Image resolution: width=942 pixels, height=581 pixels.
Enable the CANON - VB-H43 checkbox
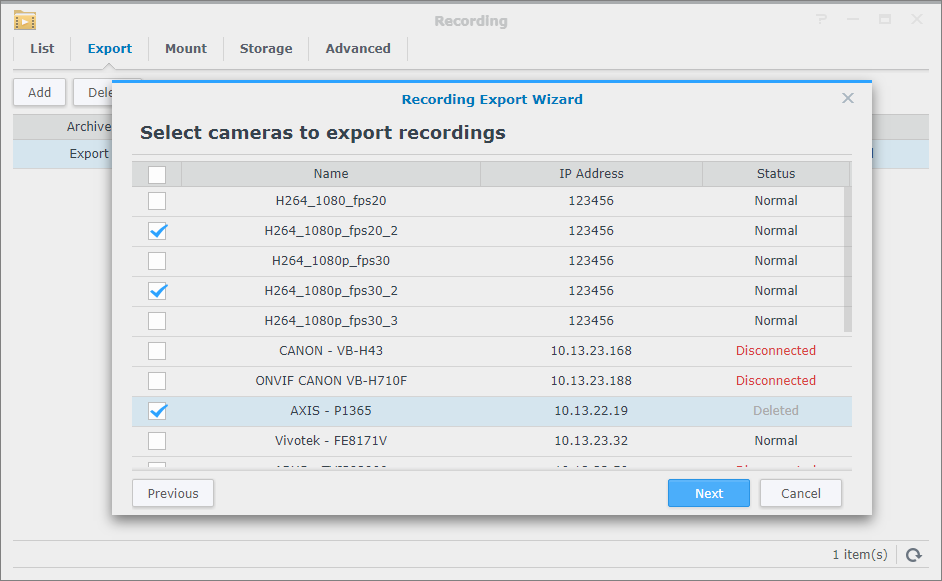click(x=157, y=351)
